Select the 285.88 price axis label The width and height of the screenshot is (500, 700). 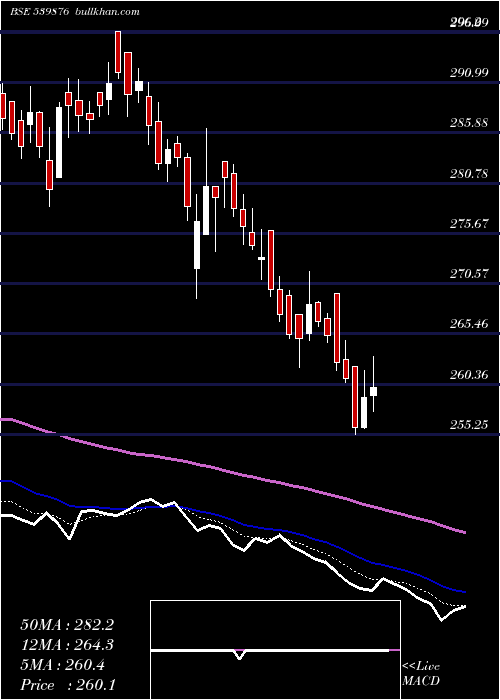(468, 122)
